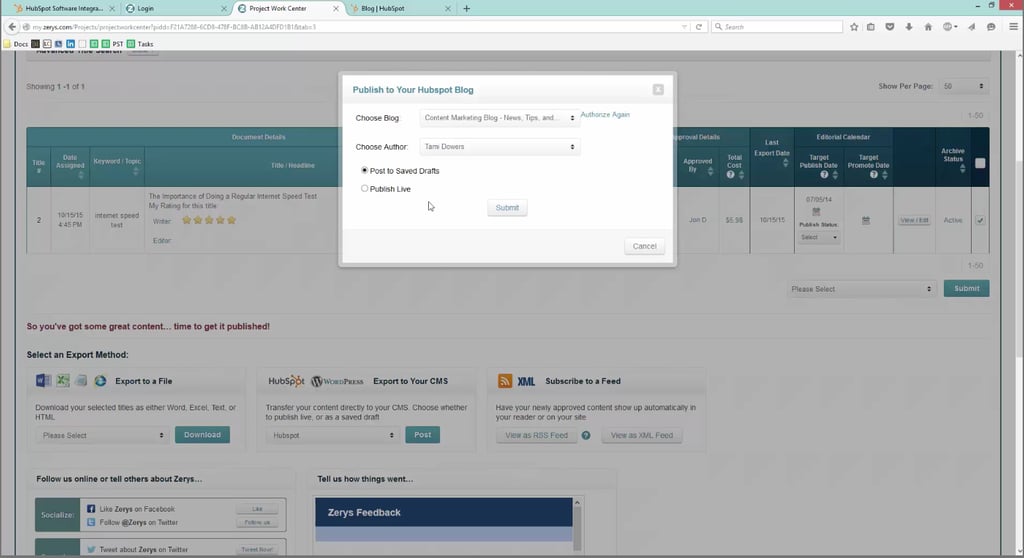Click the orange RSS feed icon
This screenshot has width=1024, height=558.
click(505, 381)
